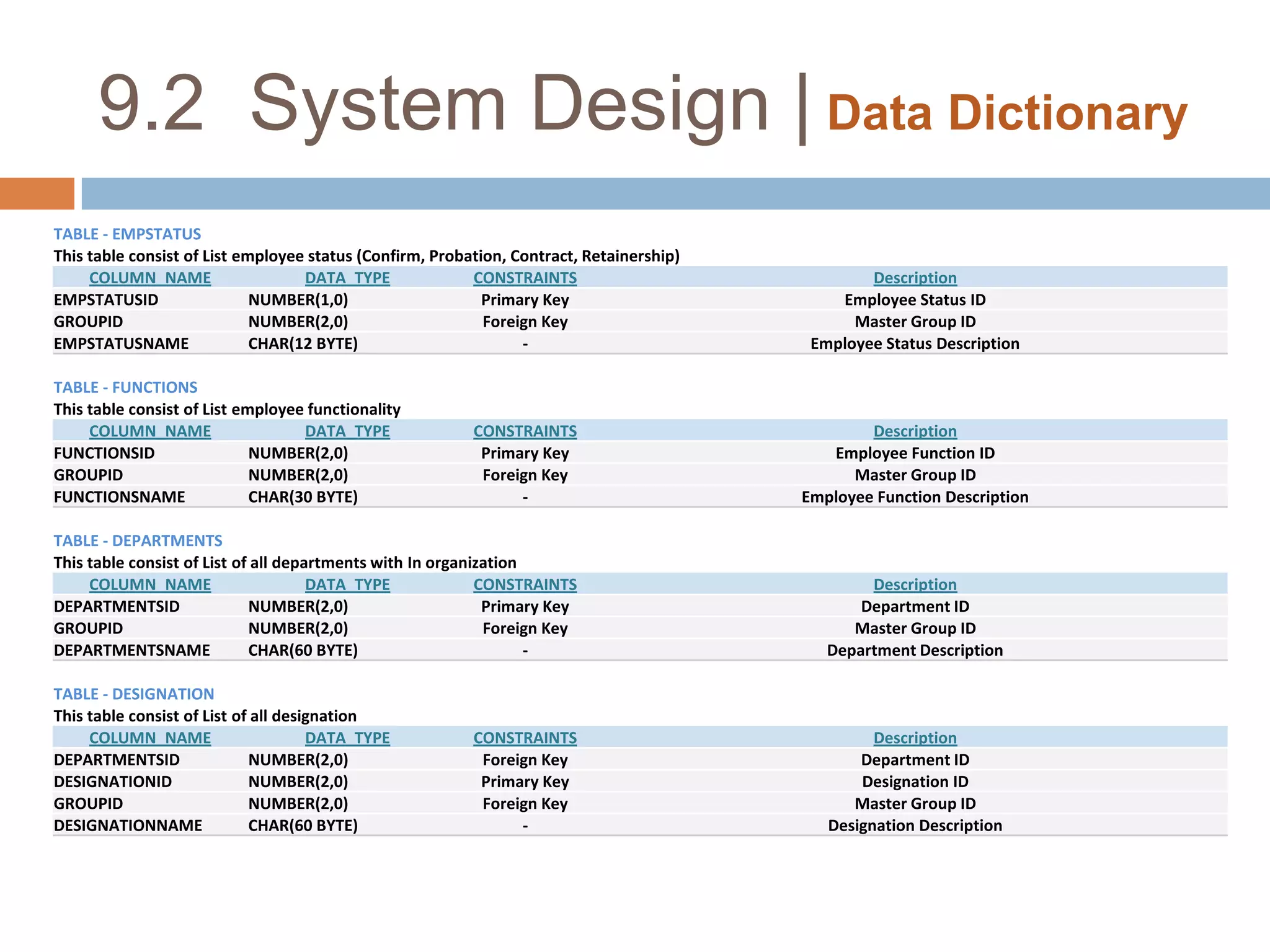Select GROUPID in the FUNCTIONS table
The width and height of the screenshot is (1270, 952).
point(88,475)
